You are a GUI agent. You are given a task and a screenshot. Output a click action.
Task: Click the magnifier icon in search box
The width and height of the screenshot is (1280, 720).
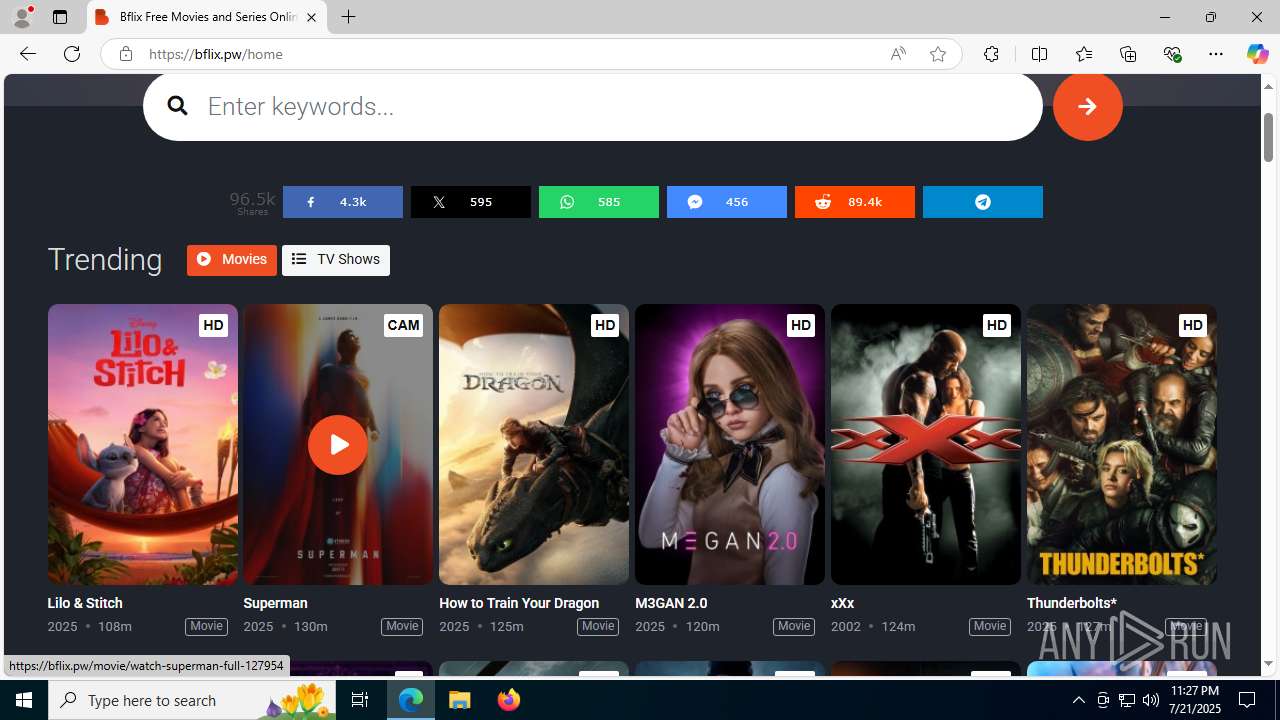click(x=177, y=106)
